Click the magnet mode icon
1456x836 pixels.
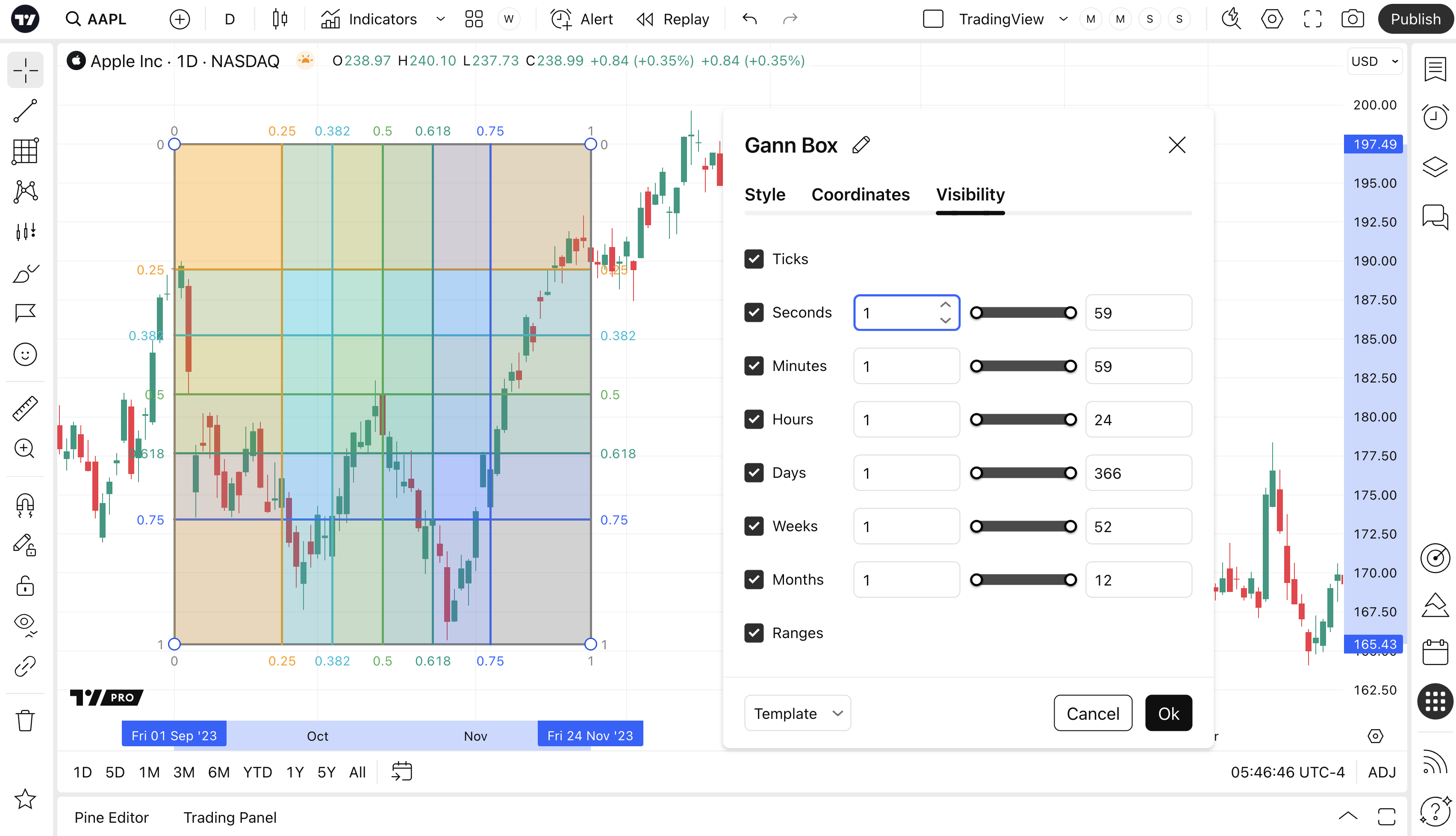[25, 505]
